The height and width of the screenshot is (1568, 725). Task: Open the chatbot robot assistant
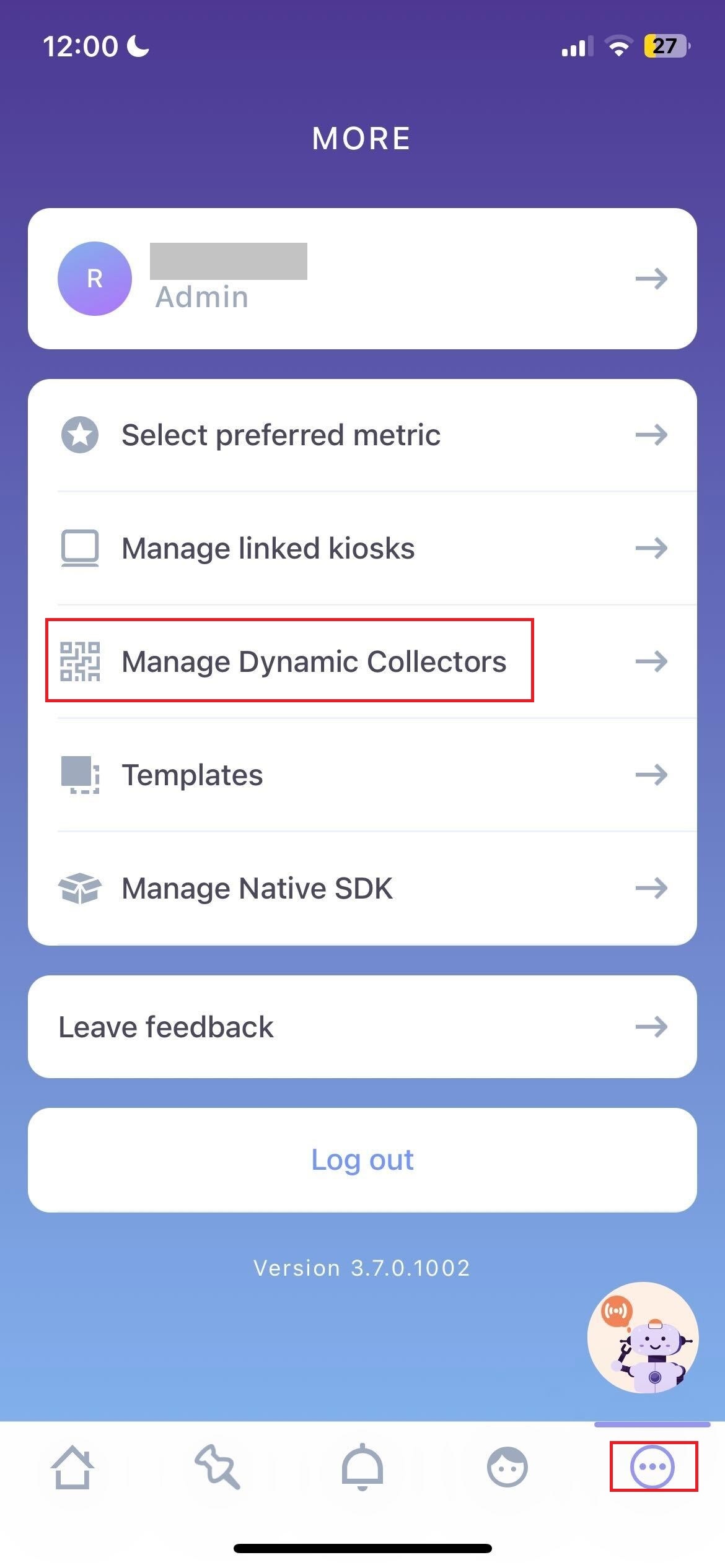coord(643,1338)
